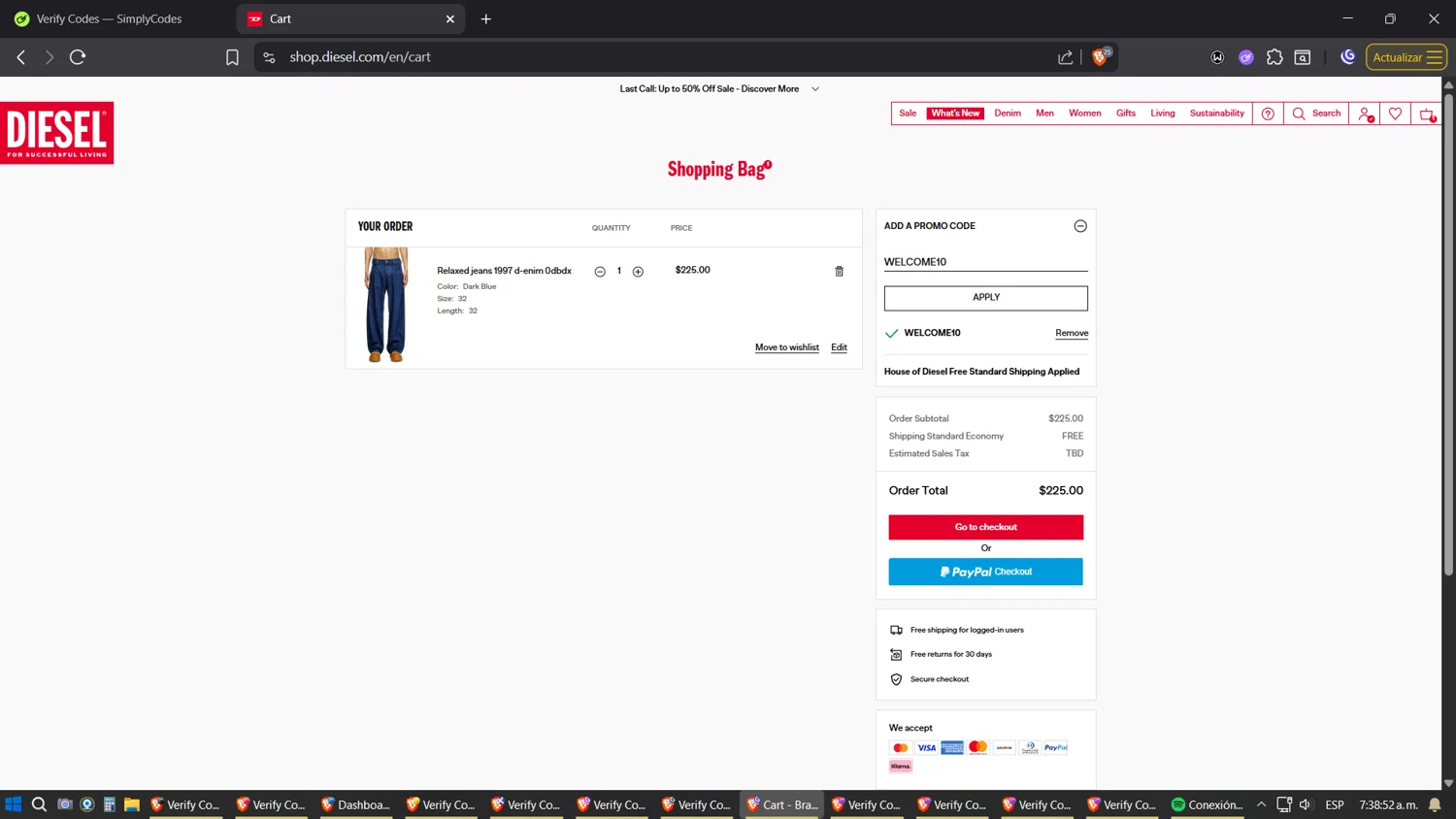
Task: Click the Brave Shields icon
Action: point(1101,57)
